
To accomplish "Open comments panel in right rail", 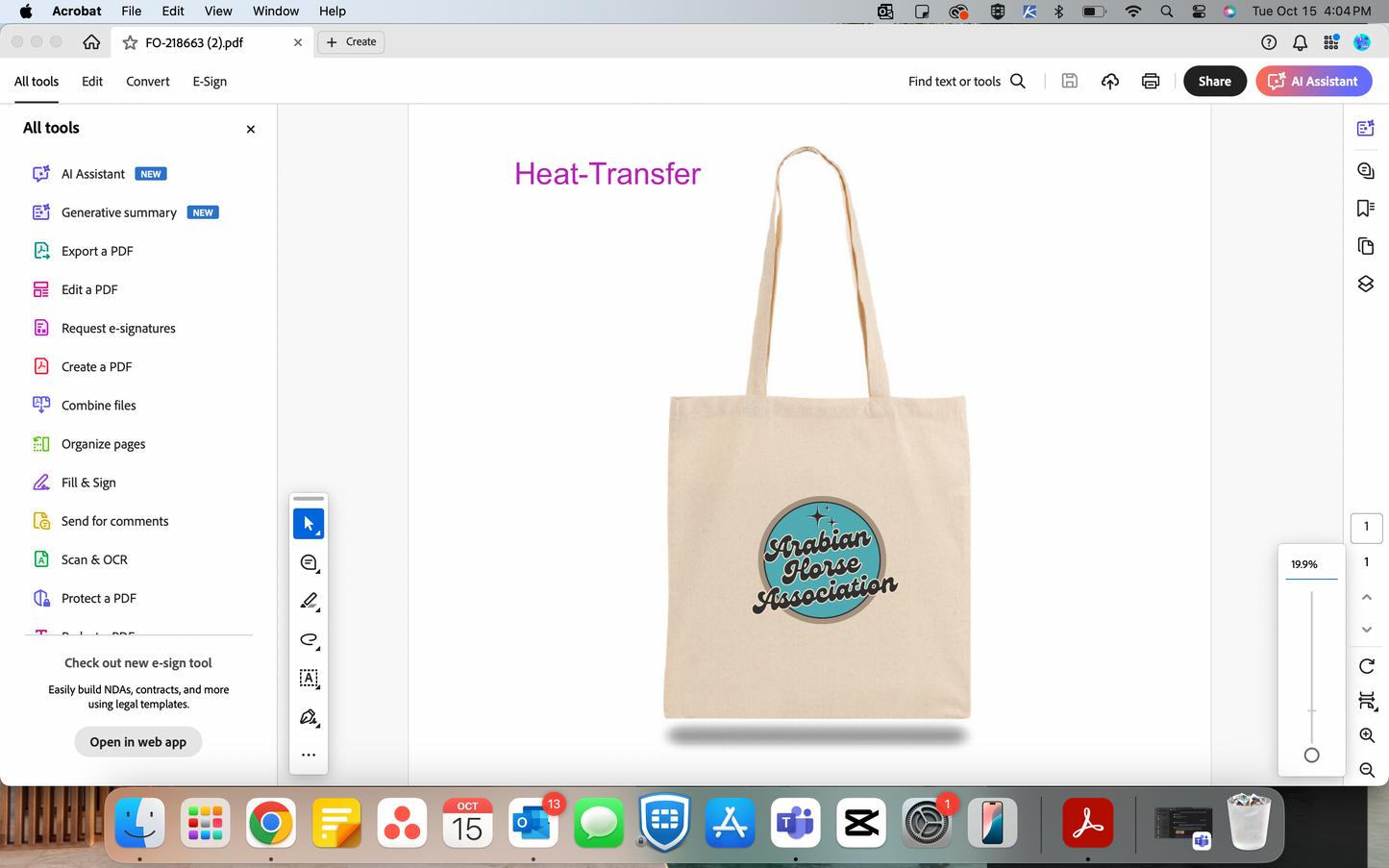I will (x=1365, y=170).
